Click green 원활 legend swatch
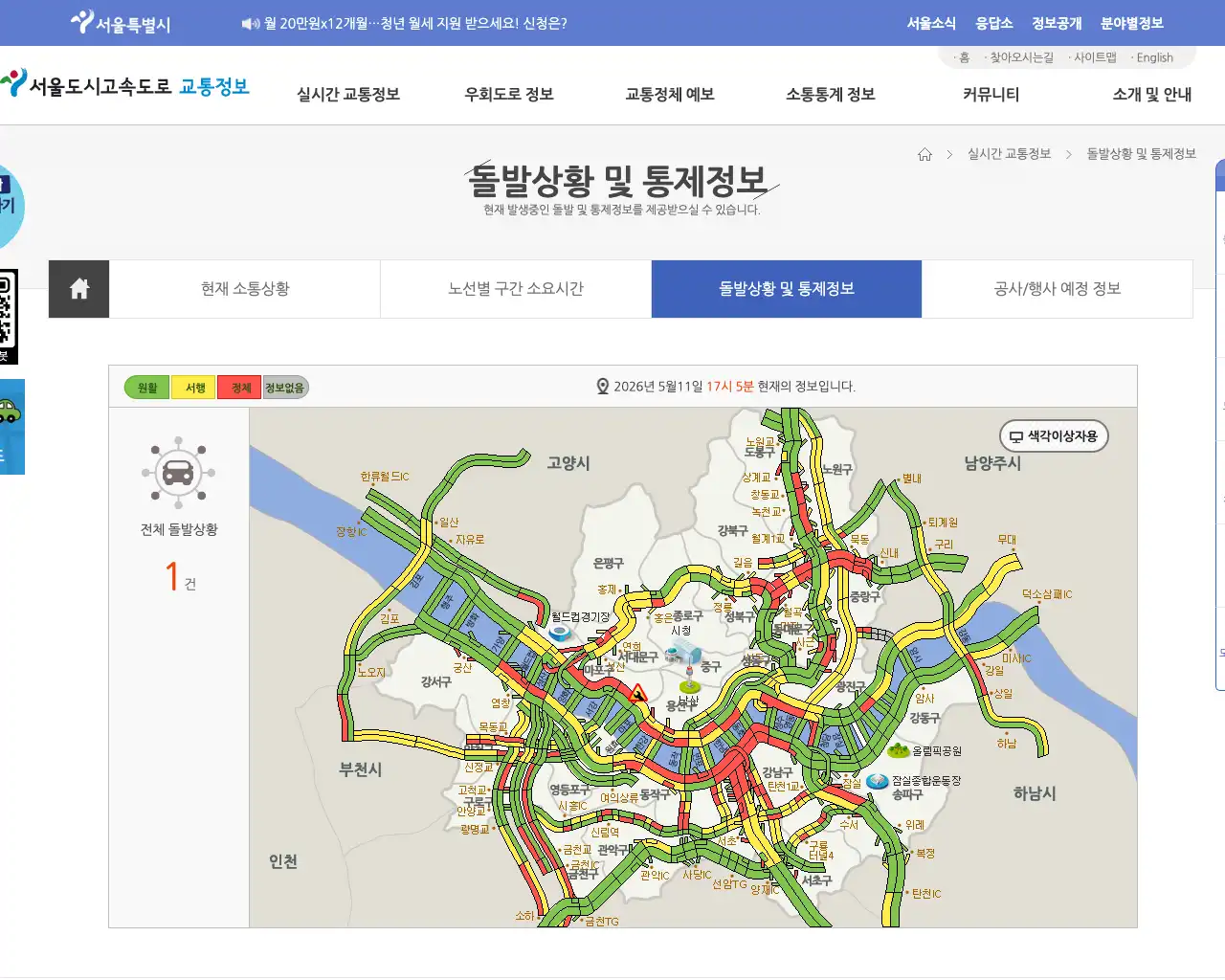Viewport: 1225px width, 980px height. tap(146, 388)
